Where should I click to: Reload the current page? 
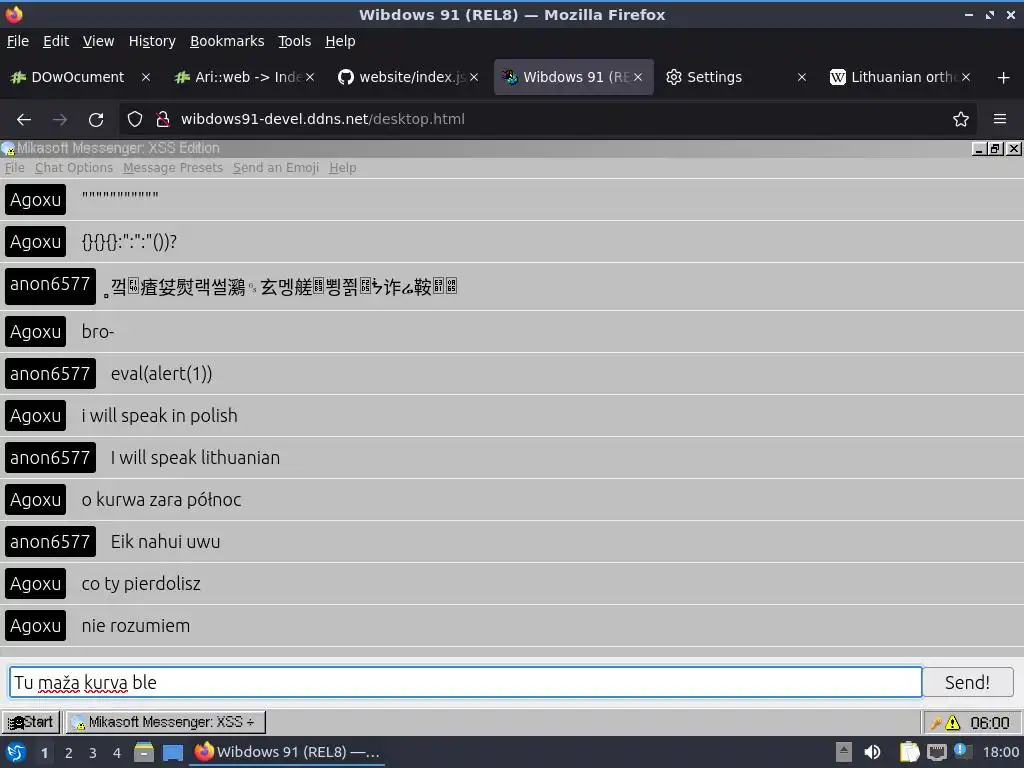pyautogui.click(x=96, y=120)
